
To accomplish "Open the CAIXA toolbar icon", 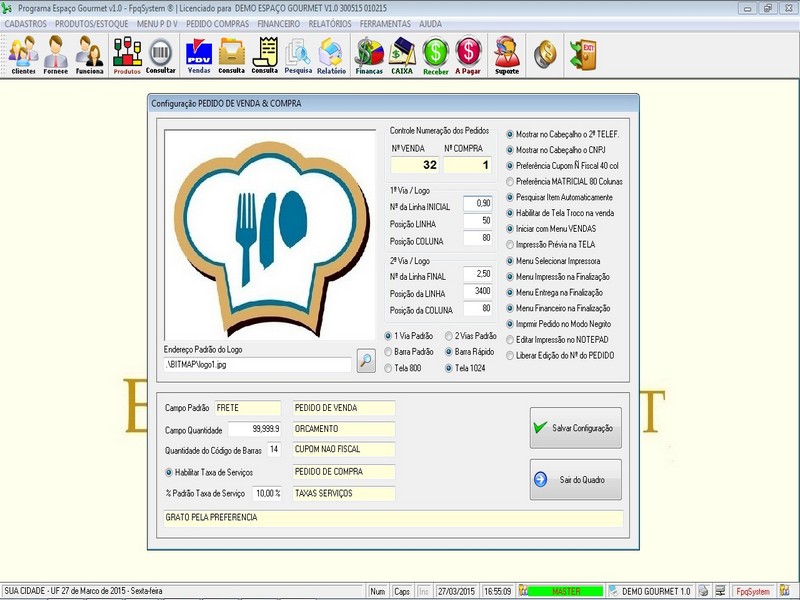I will point(402,55).
